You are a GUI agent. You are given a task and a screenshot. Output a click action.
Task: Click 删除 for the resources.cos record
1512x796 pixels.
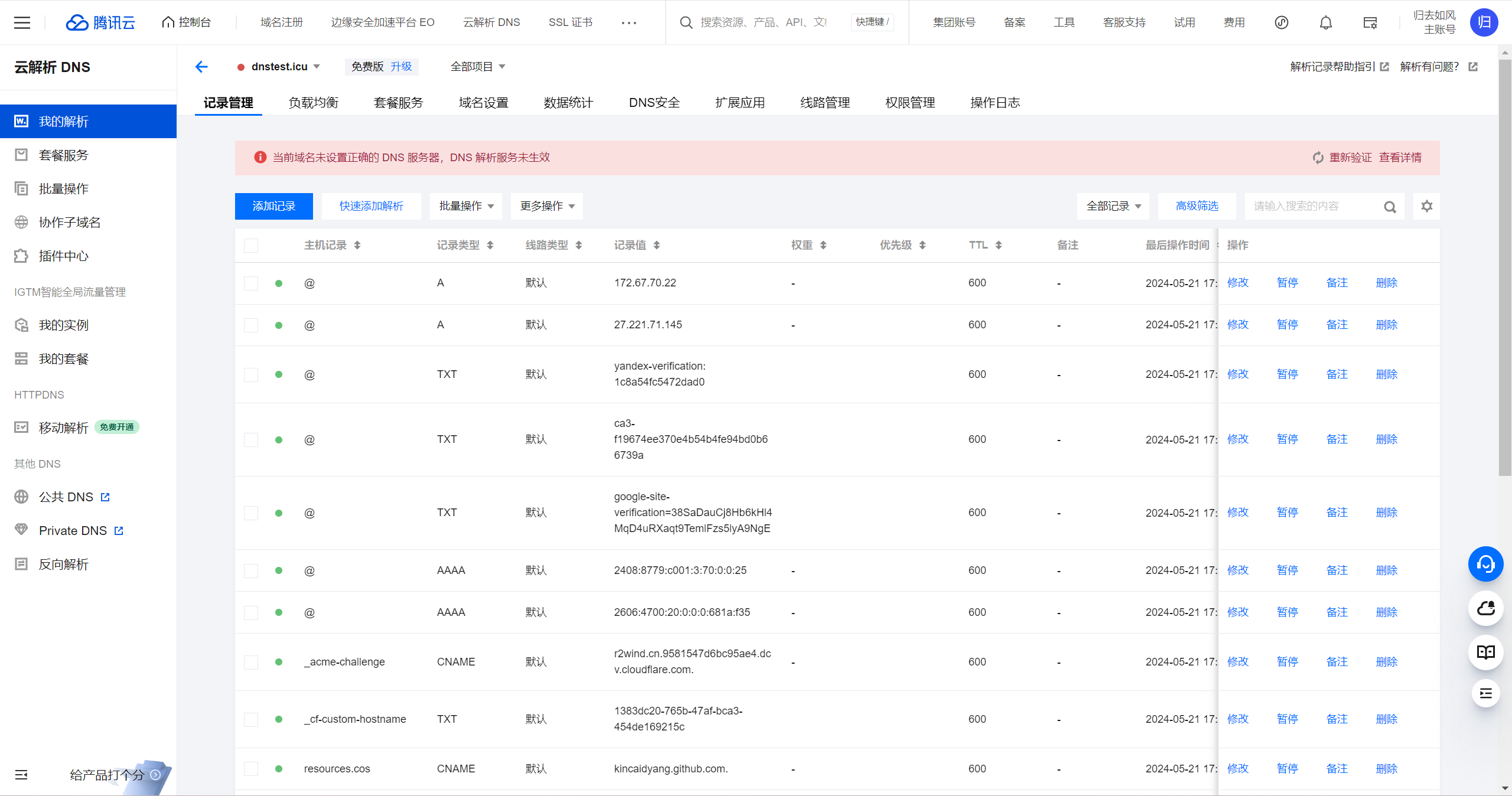[x=1386, y=769]
